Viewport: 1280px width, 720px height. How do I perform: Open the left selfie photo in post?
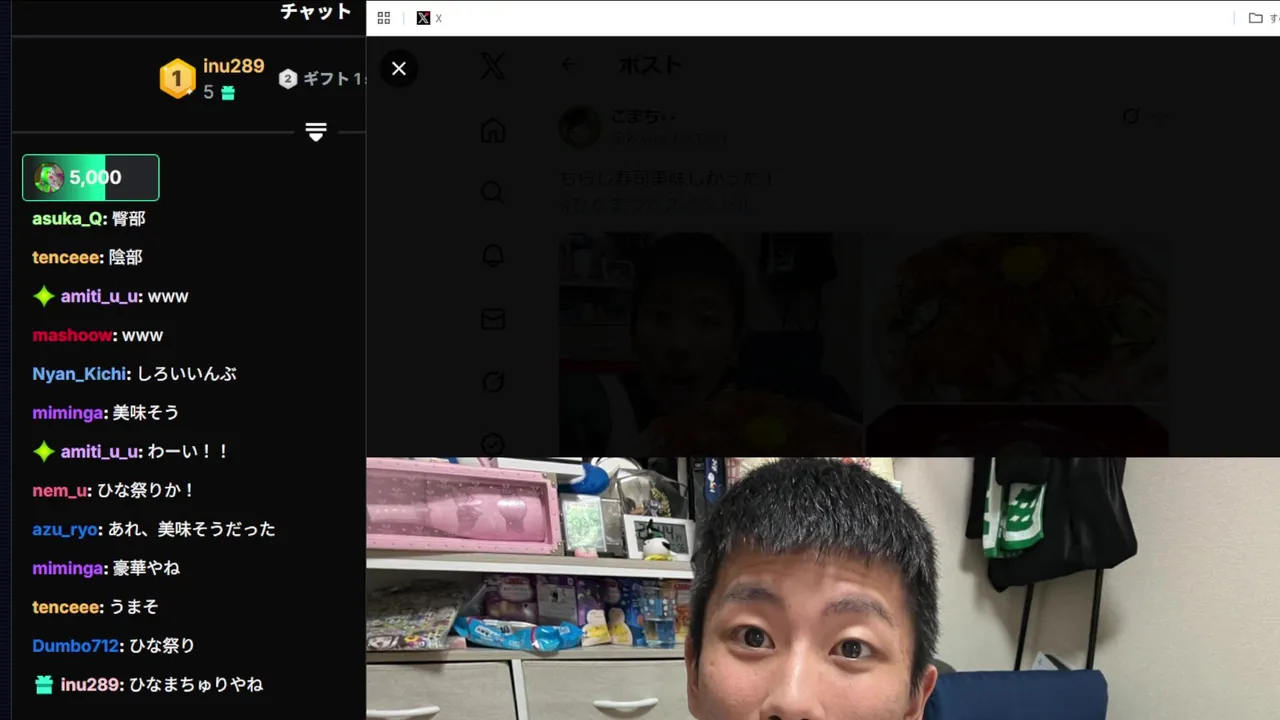coord(710,344)
